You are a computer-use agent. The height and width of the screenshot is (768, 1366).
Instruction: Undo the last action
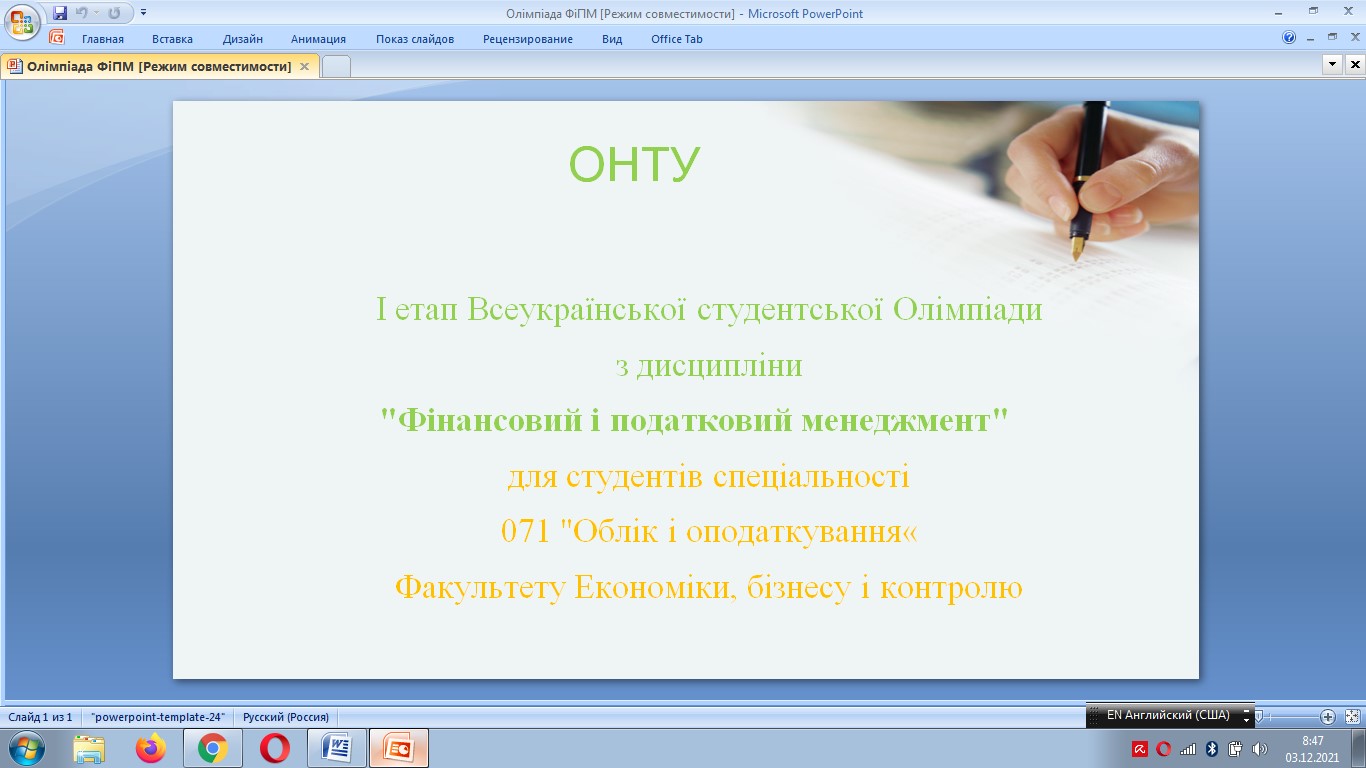(82, 13)
